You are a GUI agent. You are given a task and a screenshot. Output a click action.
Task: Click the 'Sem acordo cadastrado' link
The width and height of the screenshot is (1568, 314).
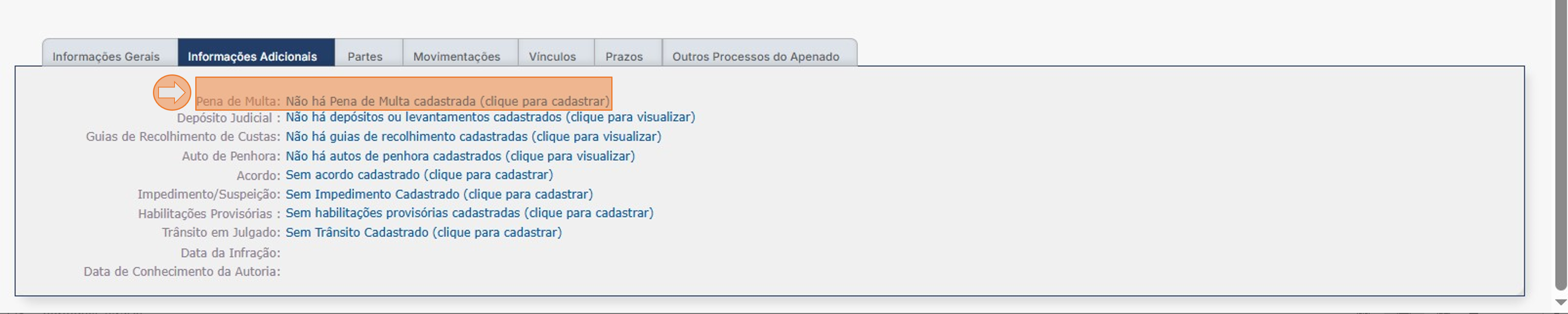419,175
